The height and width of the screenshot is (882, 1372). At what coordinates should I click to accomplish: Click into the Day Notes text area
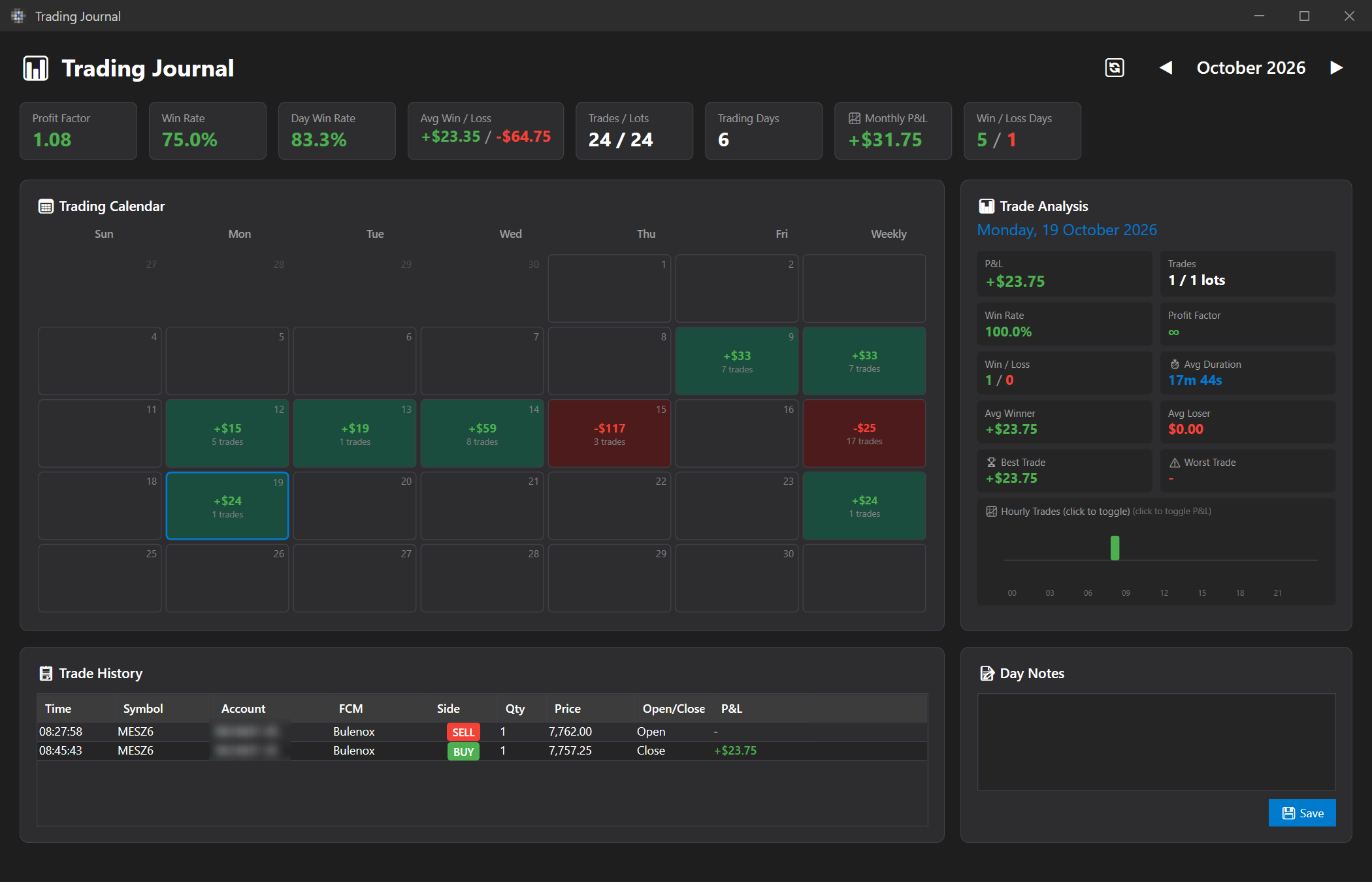1156,742
